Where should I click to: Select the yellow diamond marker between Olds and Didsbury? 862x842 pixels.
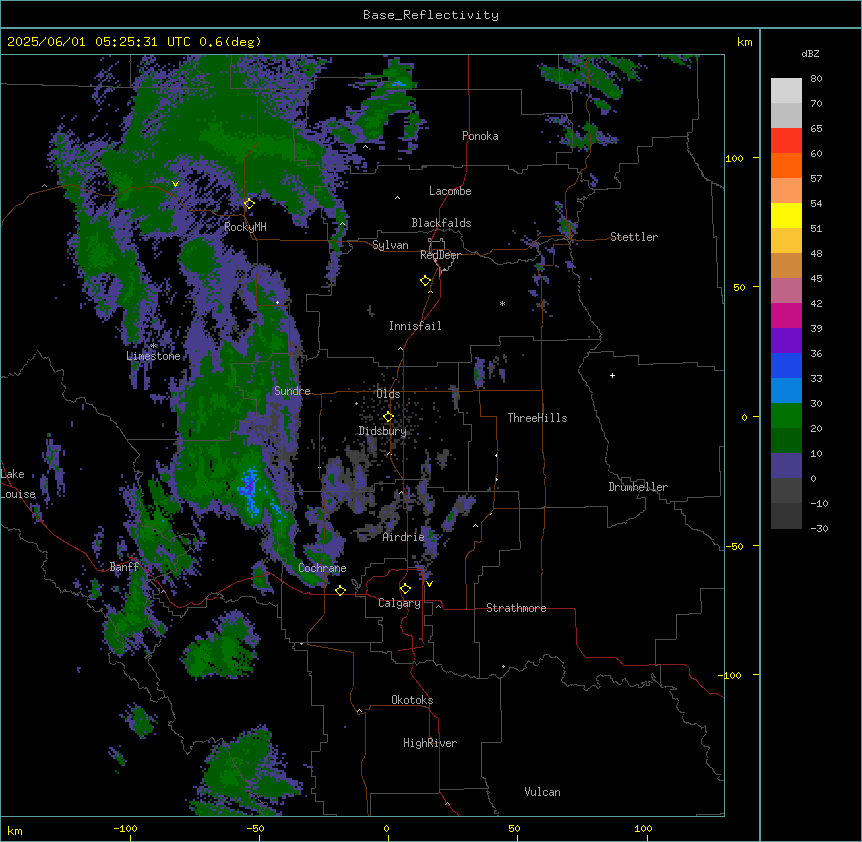pyautogui.click(x=388, y=417)
